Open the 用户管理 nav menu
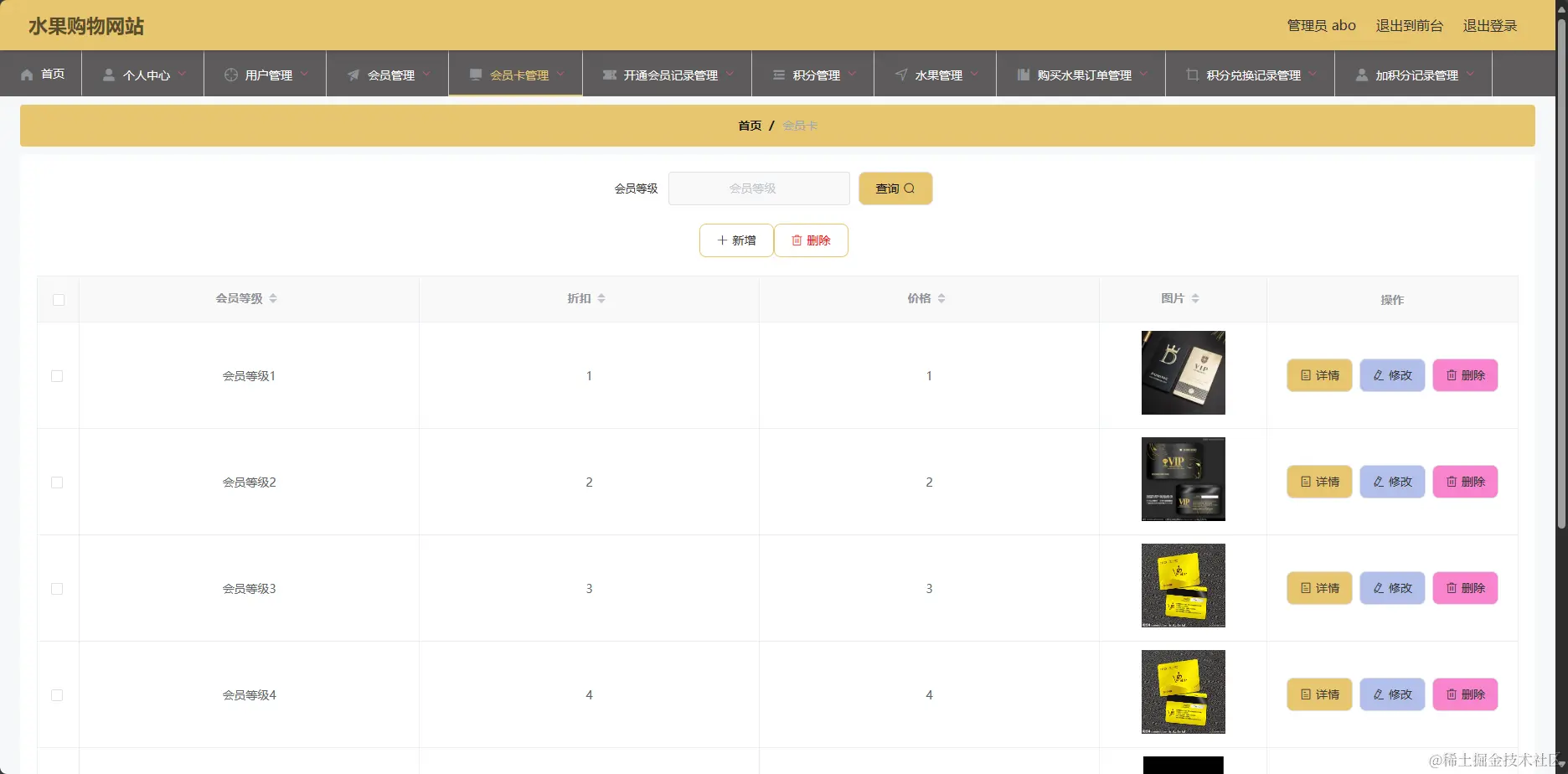The width and height of the screenshot is (1568, 774). click(x=266, y=74)
